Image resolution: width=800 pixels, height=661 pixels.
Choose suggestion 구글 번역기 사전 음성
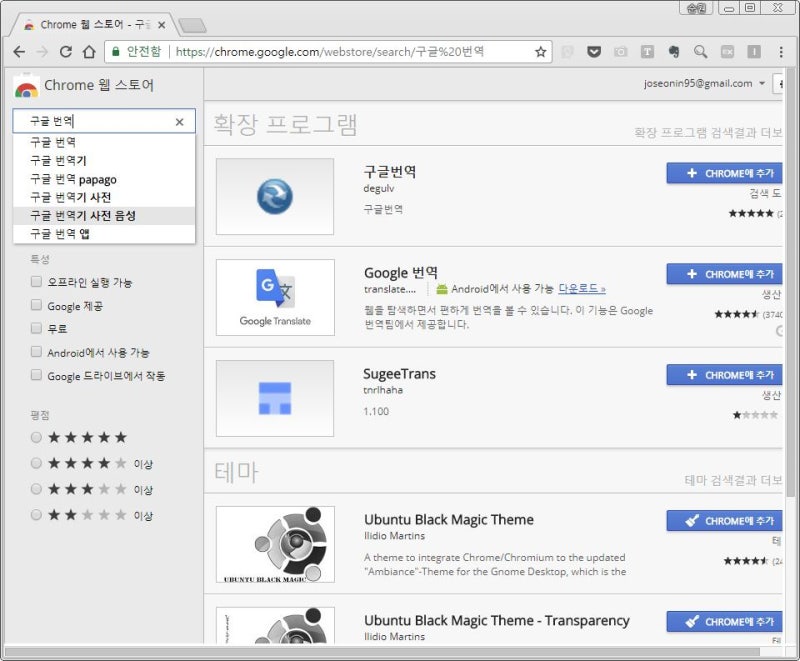(x=104, y=216)
